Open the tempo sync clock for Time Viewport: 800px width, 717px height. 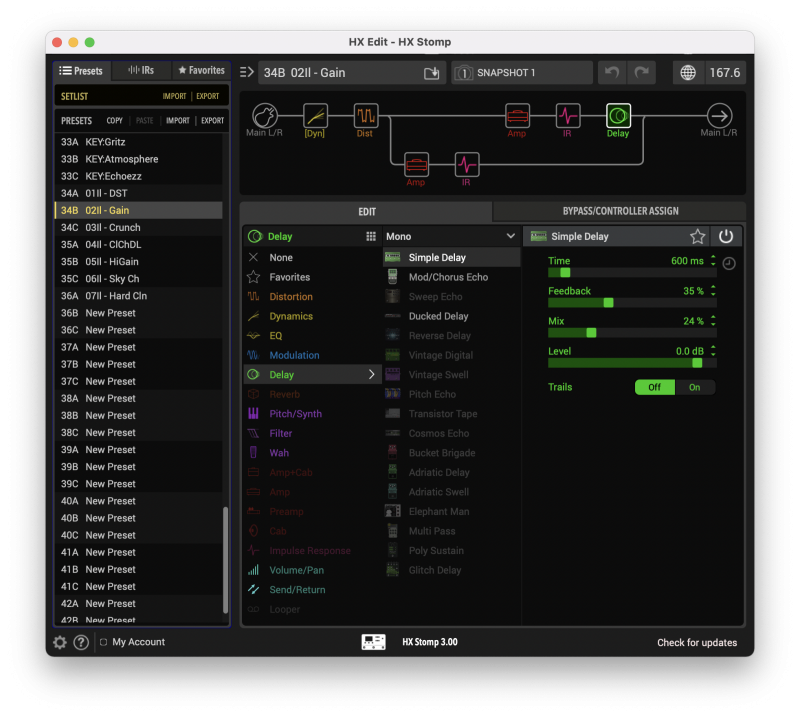click(729, 263)
